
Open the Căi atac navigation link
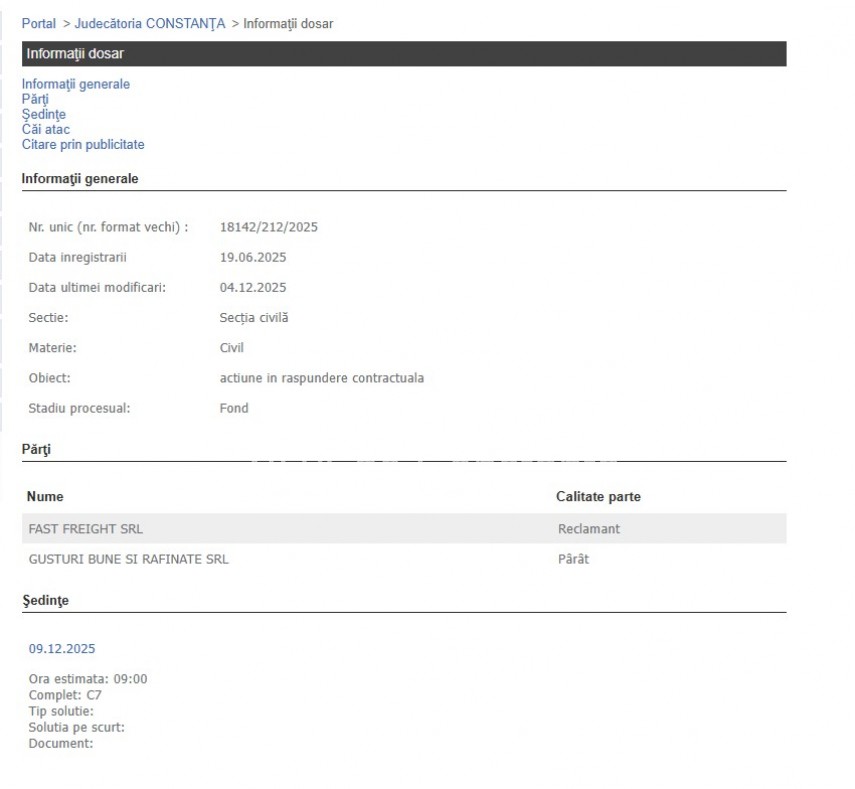click(x=46, y=129)
